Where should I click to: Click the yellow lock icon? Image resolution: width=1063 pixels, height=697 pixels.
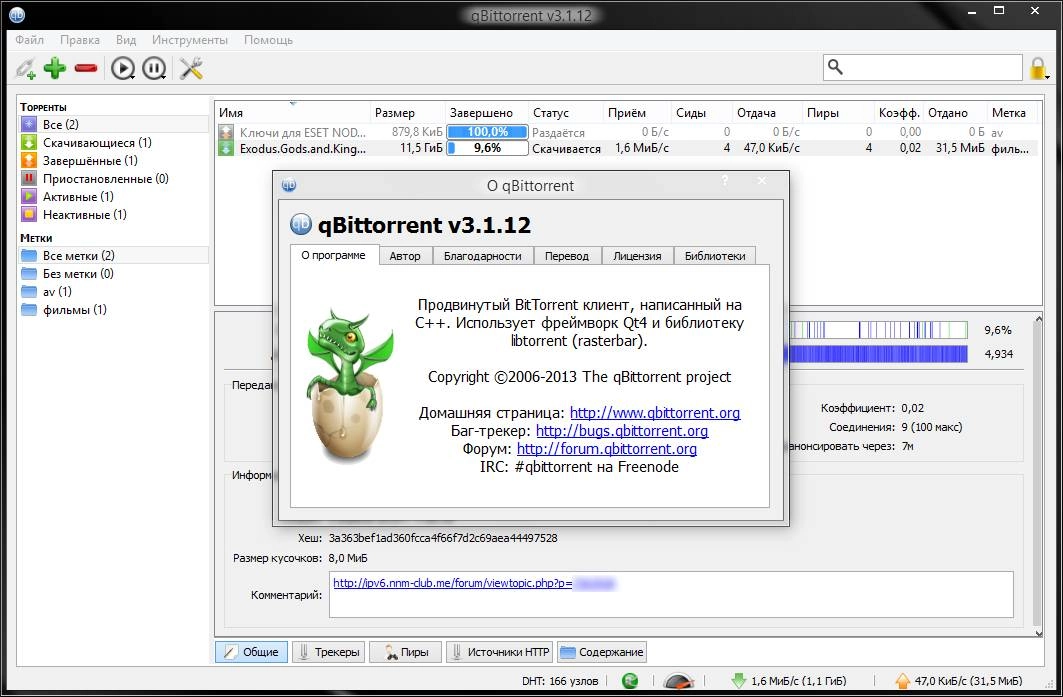tap(1038, 68)
